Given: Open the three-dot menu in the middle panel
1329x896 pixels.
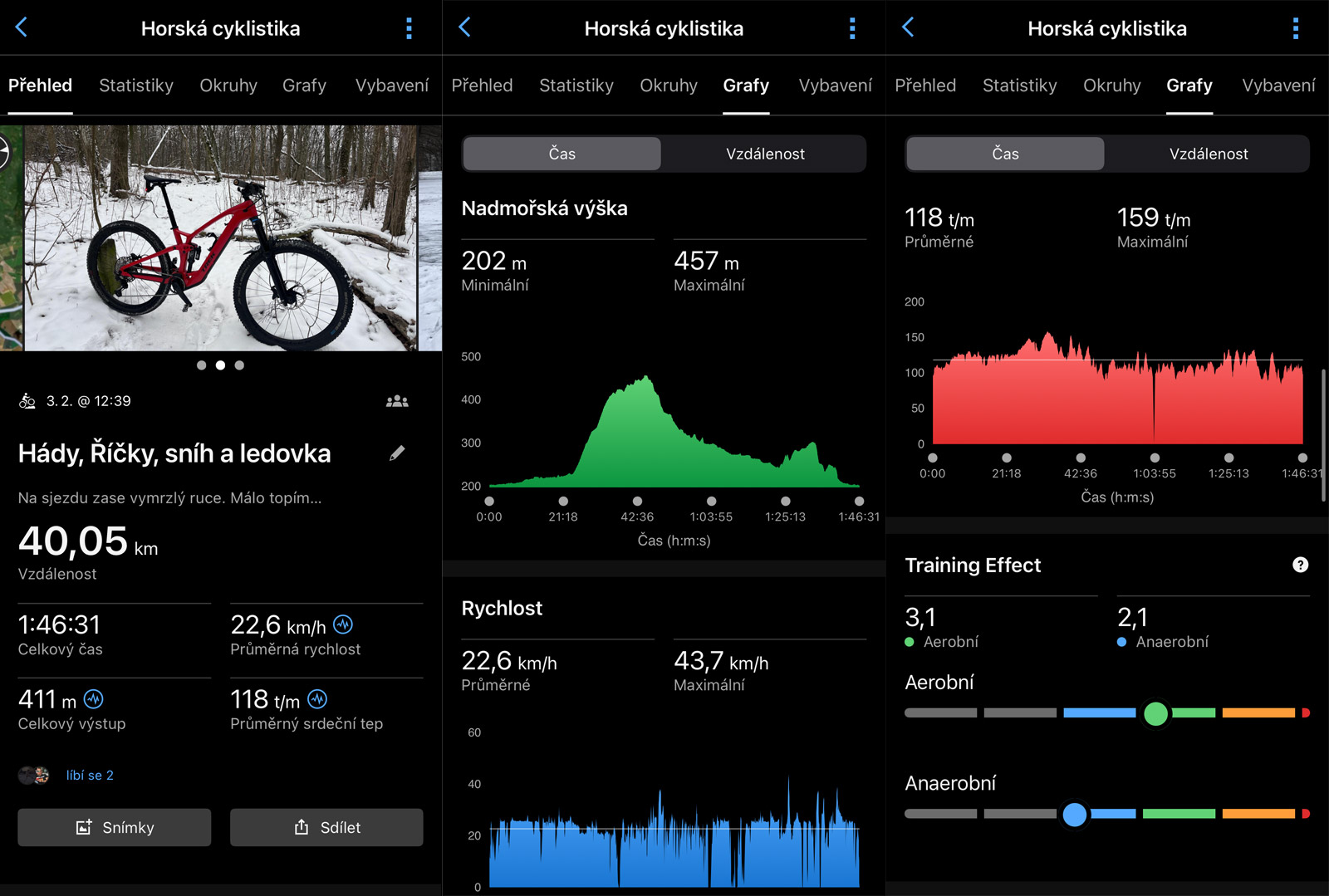Looking at the screenshot, I should tap(851, 28).
